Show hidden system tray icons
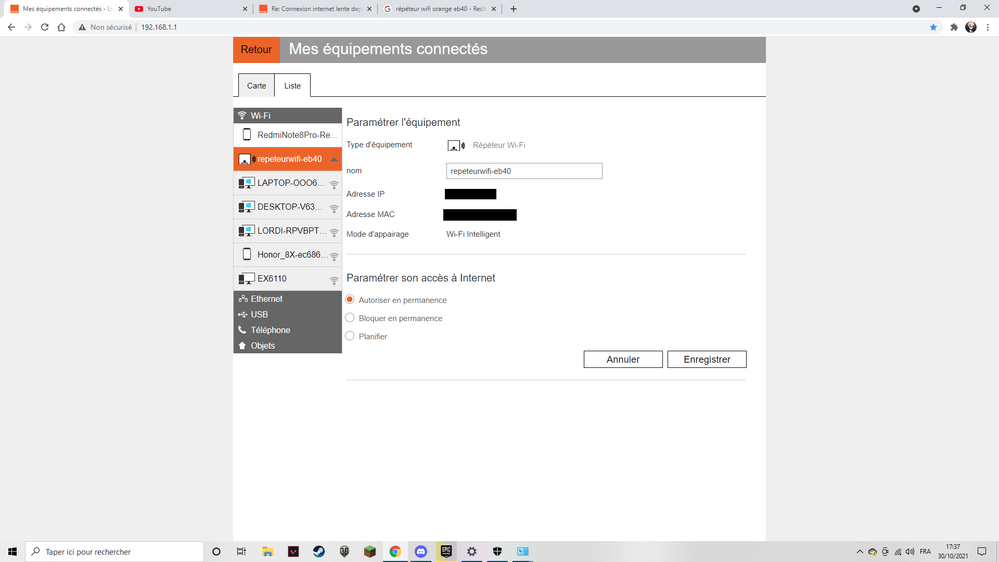Image resolution: width=999 pixels, height=562 pixels. click(x=859, y=552)
